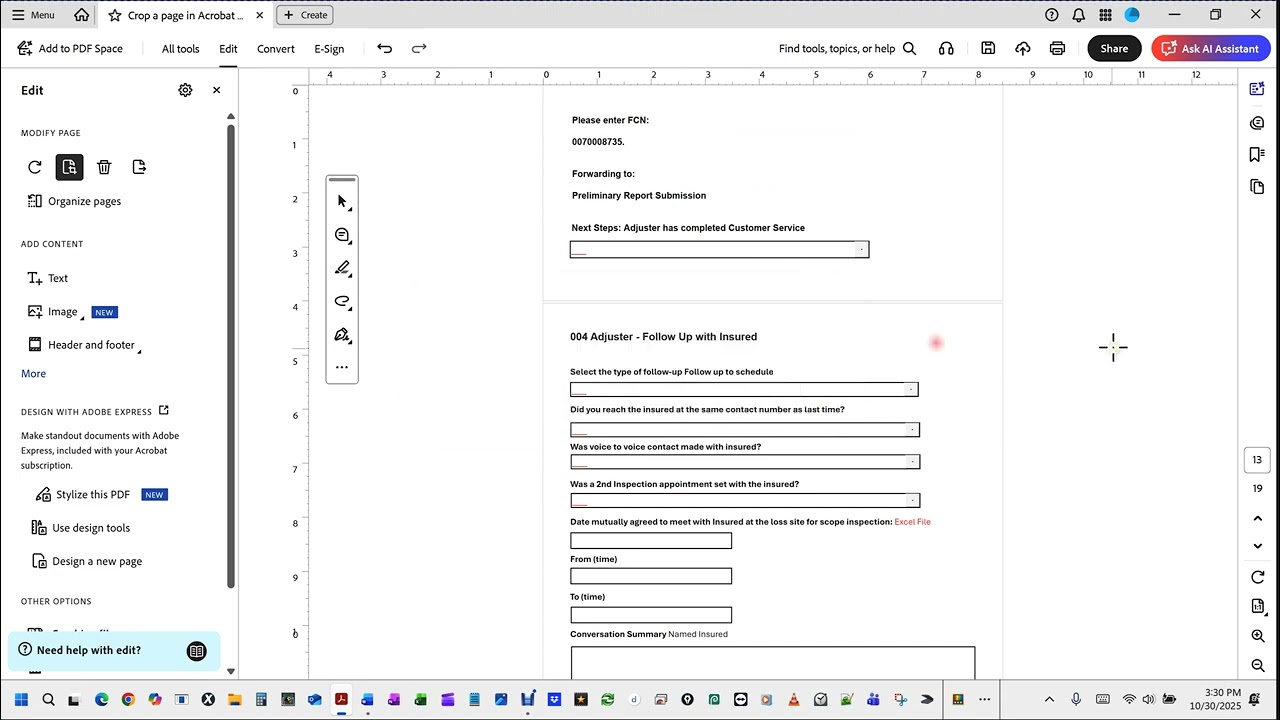Choose the Fill & Sign fountain pen tool
Image resolution: width=1280 pixels, height=720 pixels.
coord(342,335)
